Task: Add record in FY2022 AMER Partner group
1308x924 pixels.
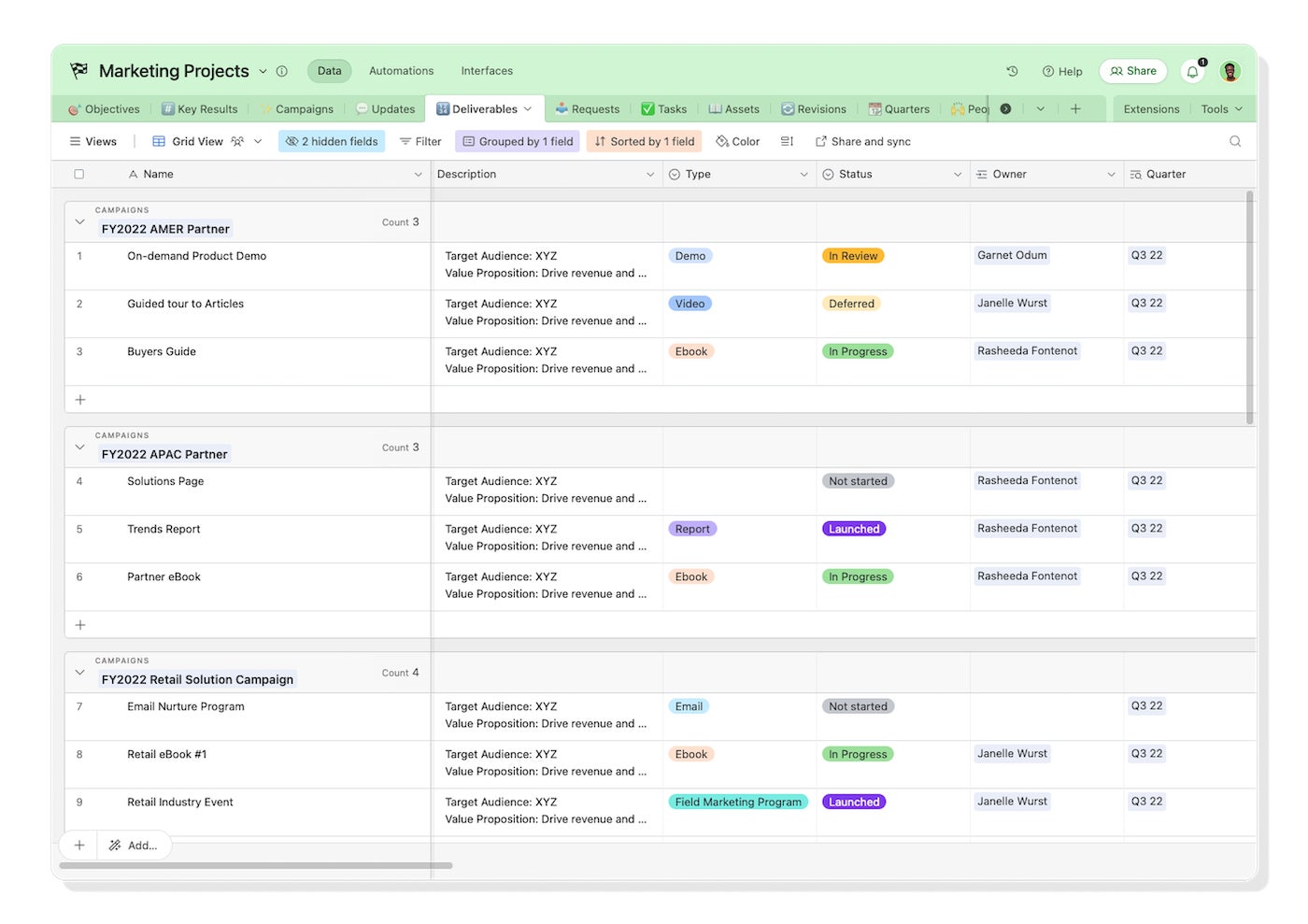Action: 80,400
